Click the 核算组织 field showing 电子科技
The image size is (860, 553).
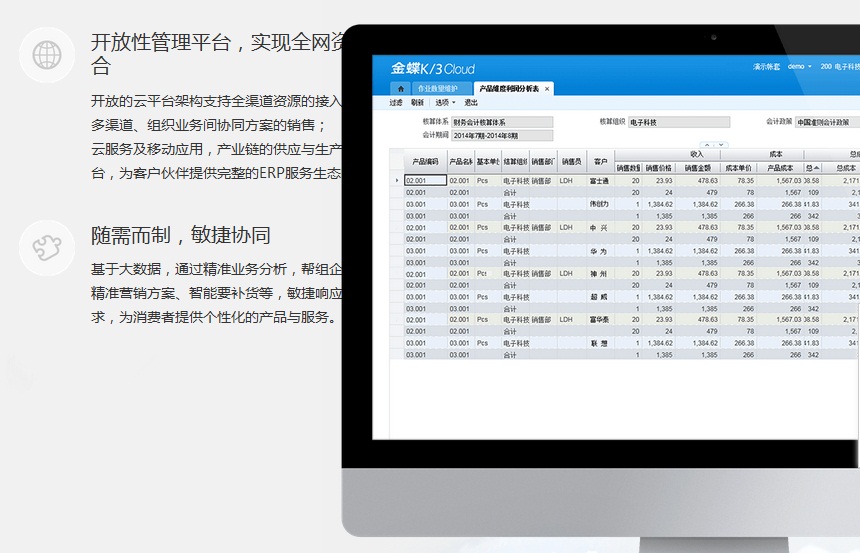pyautogui.click(x=679, y=122)
